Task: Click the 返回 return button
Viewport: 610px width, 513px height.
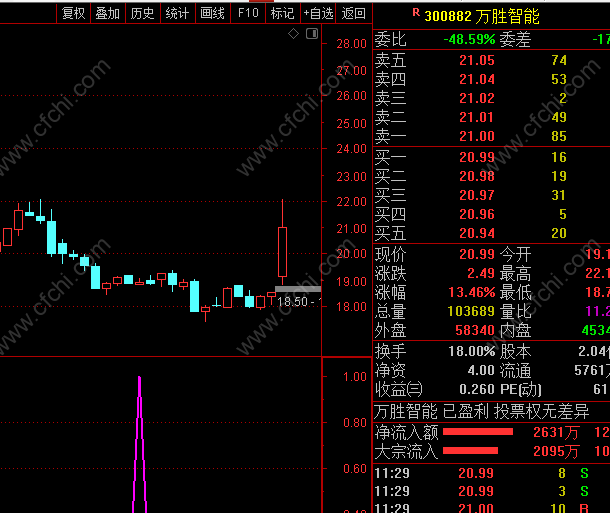Action: click(x=353, y=14)
